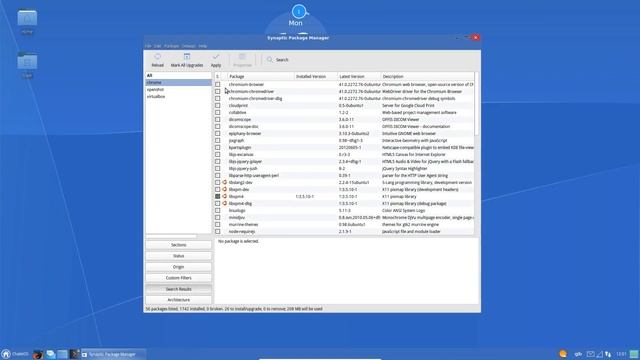Select the openshot search entry
The image size is (640, 360).
click(178, 89)
